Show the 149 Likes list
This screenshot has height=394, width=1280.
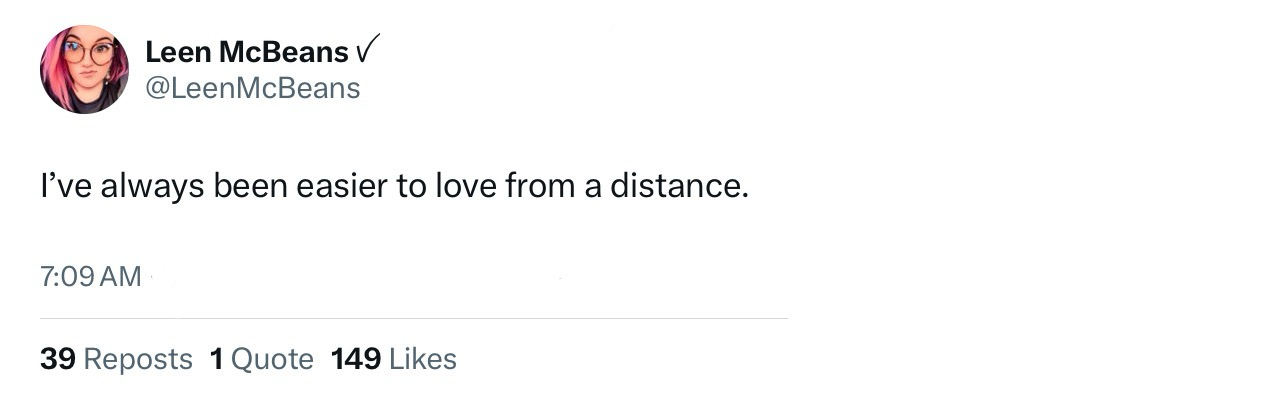394,359
